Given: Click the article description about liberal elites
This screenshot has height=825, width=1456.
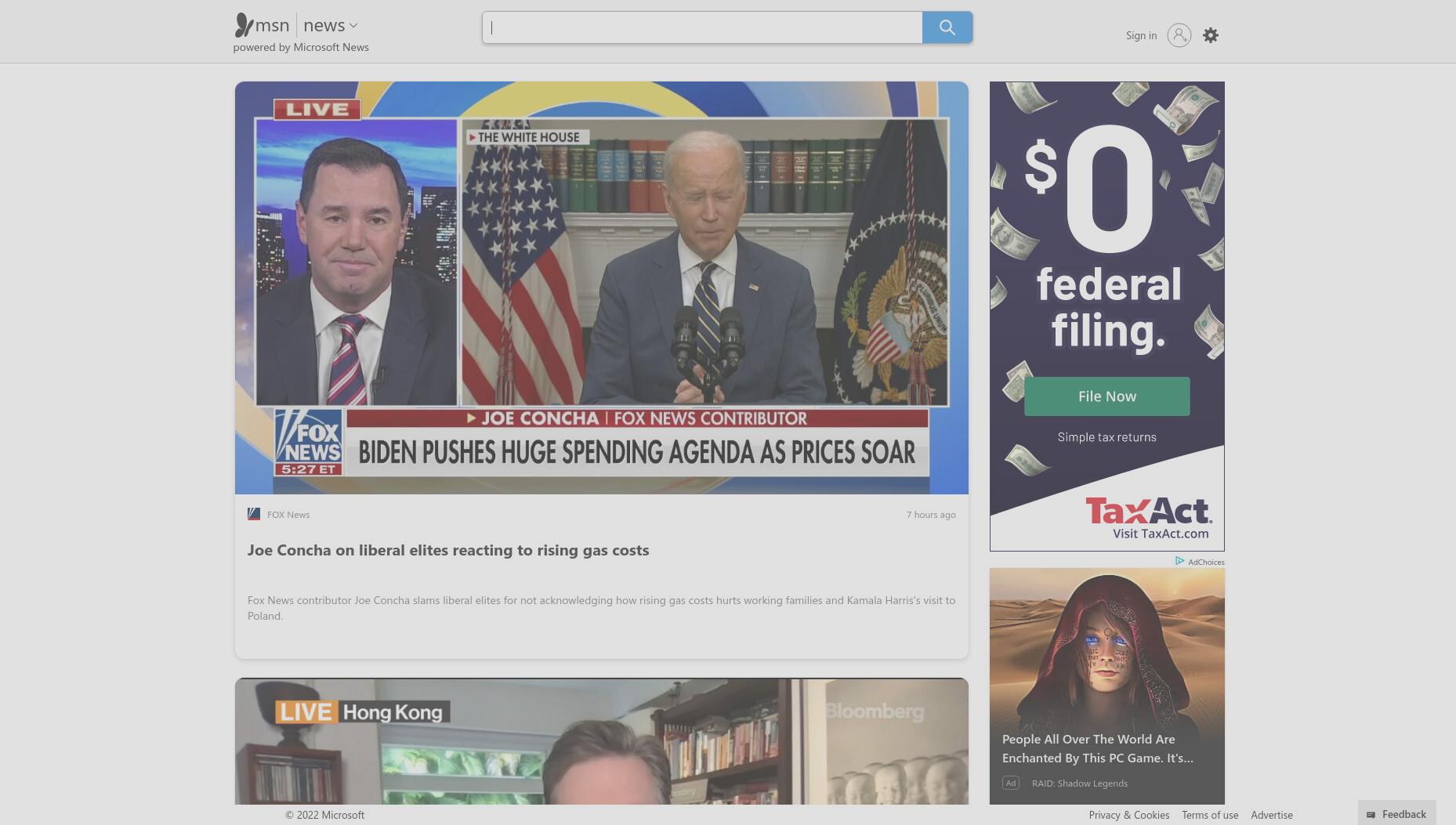Looking at the screenshot, I should (x=601, y=608).
